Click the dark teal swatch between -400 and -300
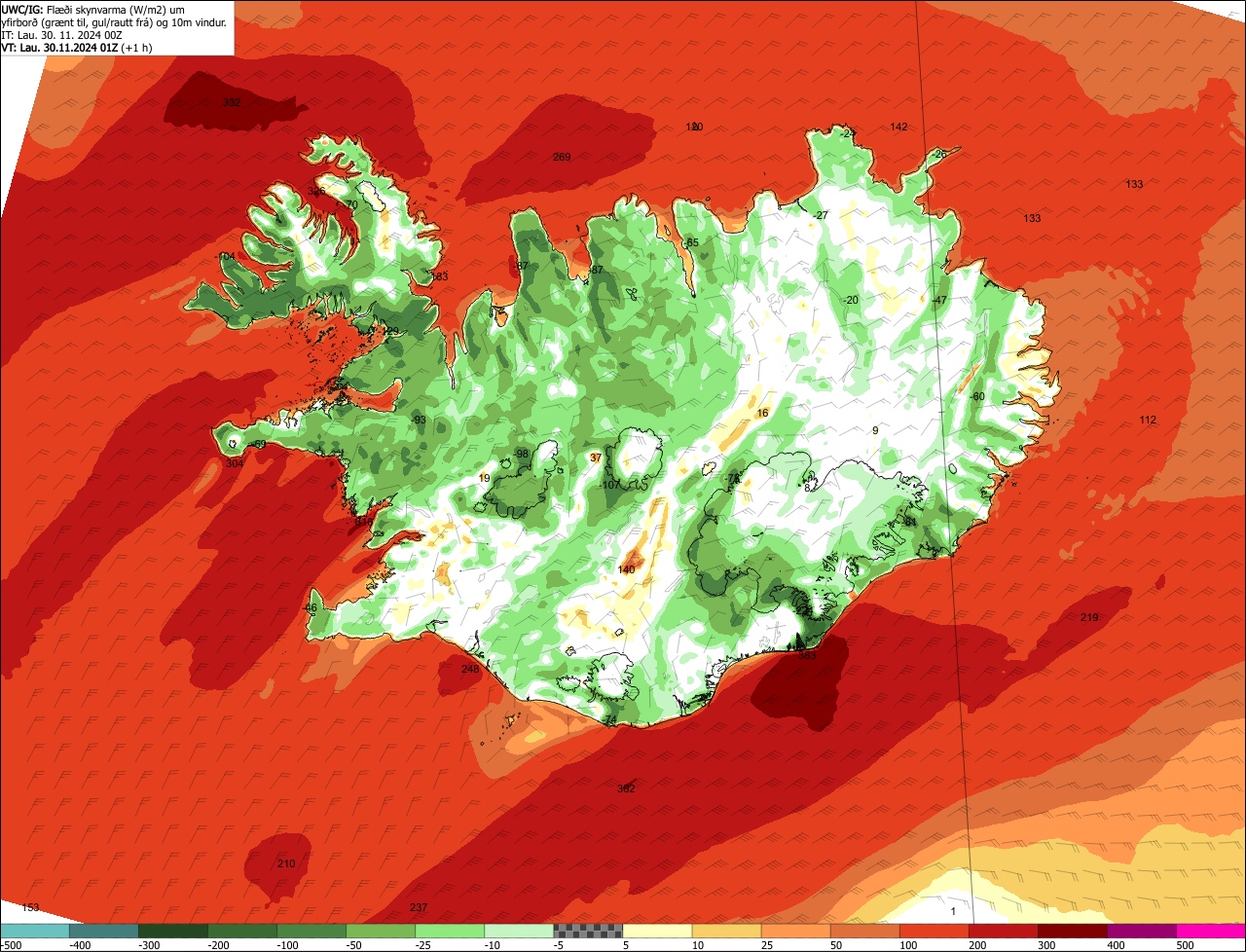 click(103, 931)
